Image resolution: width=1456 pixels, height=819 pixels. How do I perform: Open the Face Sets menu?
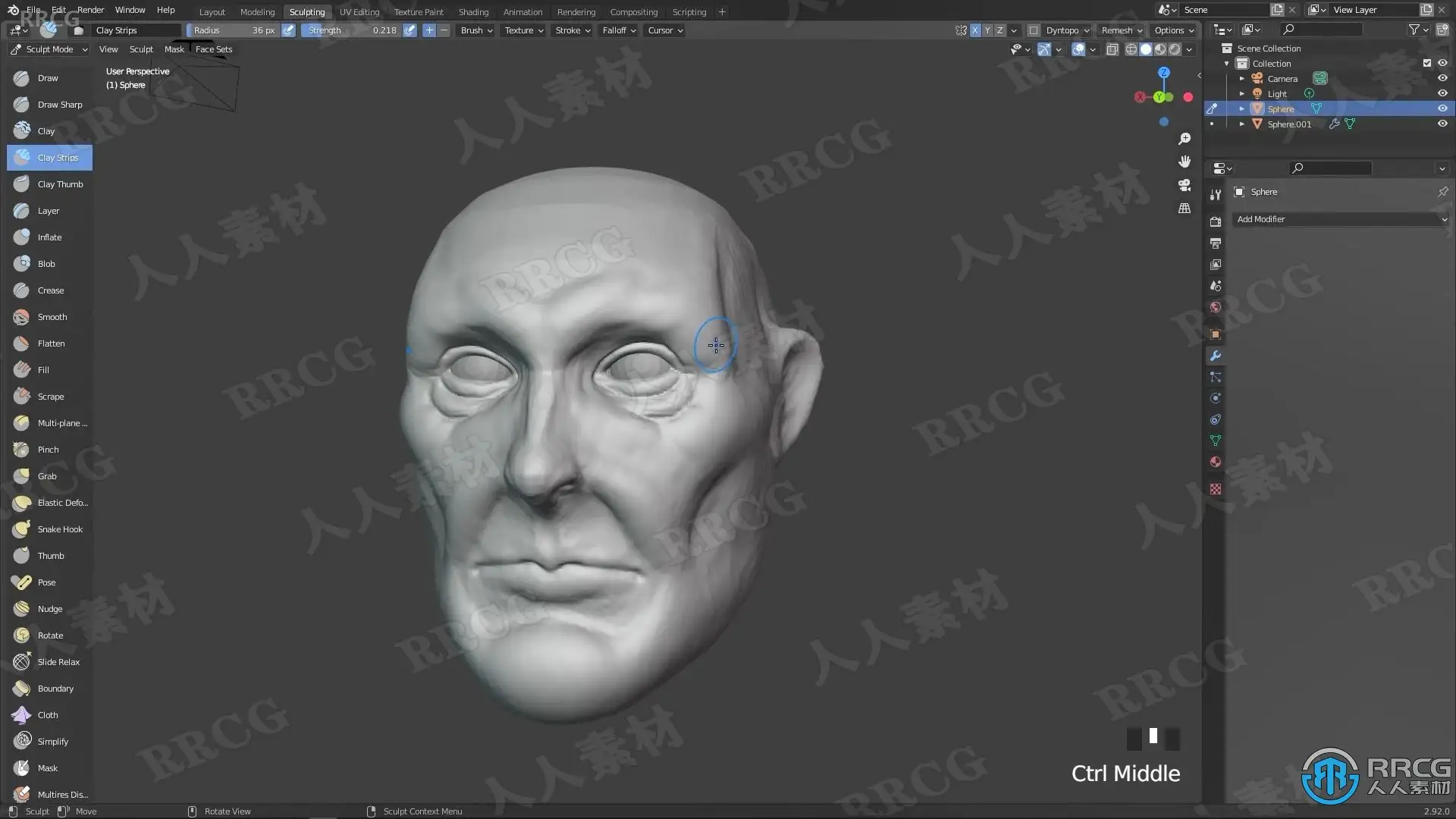(x=214, y=49)
